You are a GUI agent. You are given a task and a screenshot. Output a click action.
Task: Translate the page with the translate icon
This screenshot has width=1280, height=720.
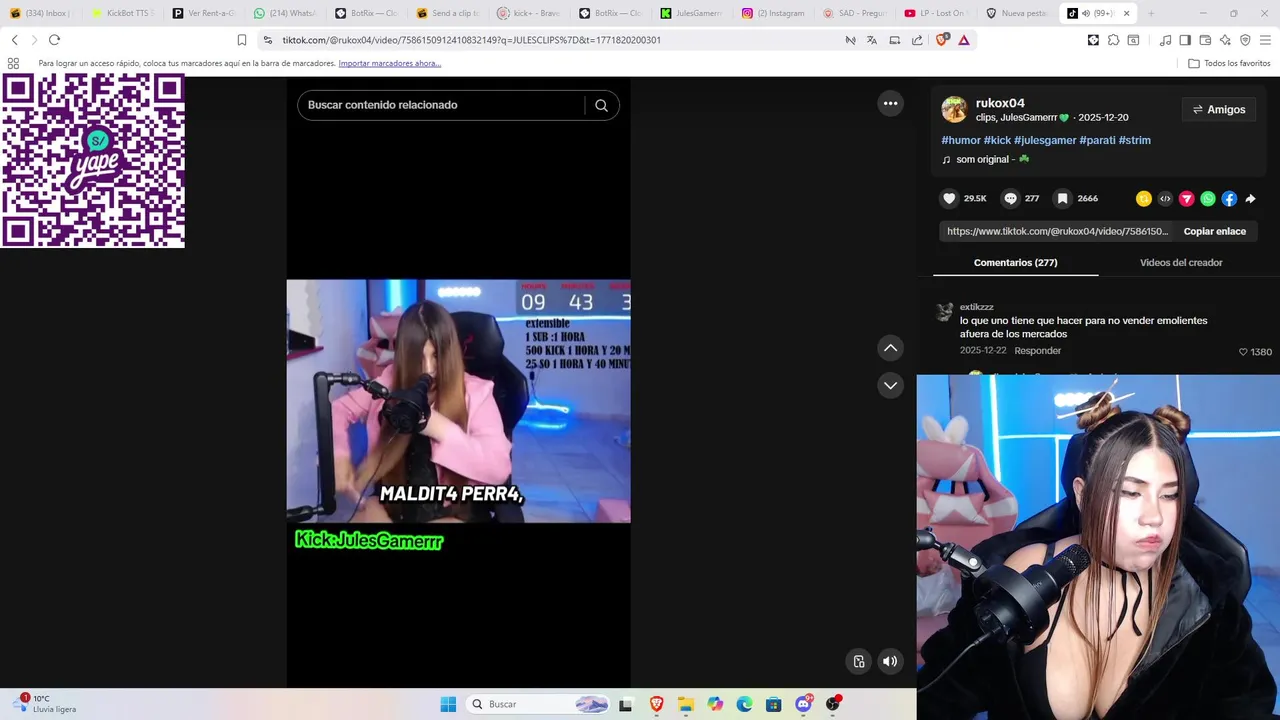pyautogui.click(x=872, y=40)
